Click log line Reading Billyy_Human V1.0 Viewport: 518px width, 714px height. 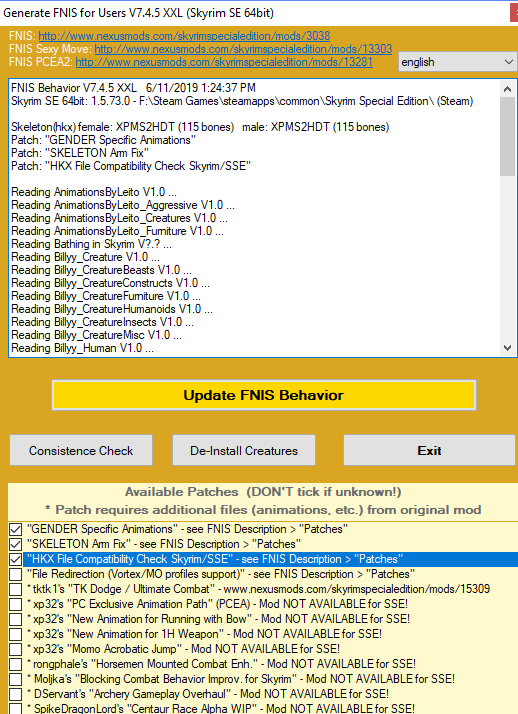coord(82,348)
